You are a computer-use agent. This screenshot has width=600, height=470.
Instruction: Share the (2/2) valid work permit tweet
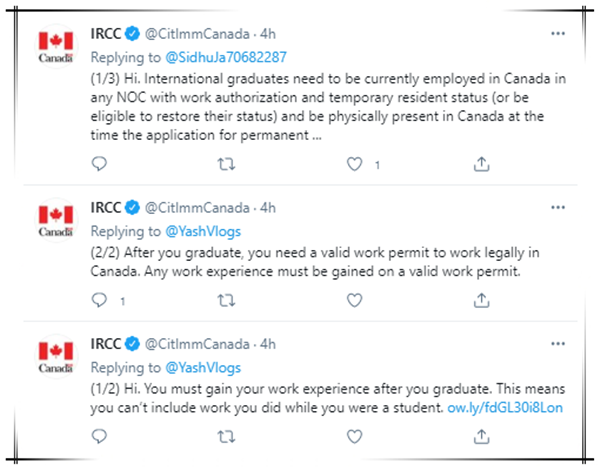481,300
